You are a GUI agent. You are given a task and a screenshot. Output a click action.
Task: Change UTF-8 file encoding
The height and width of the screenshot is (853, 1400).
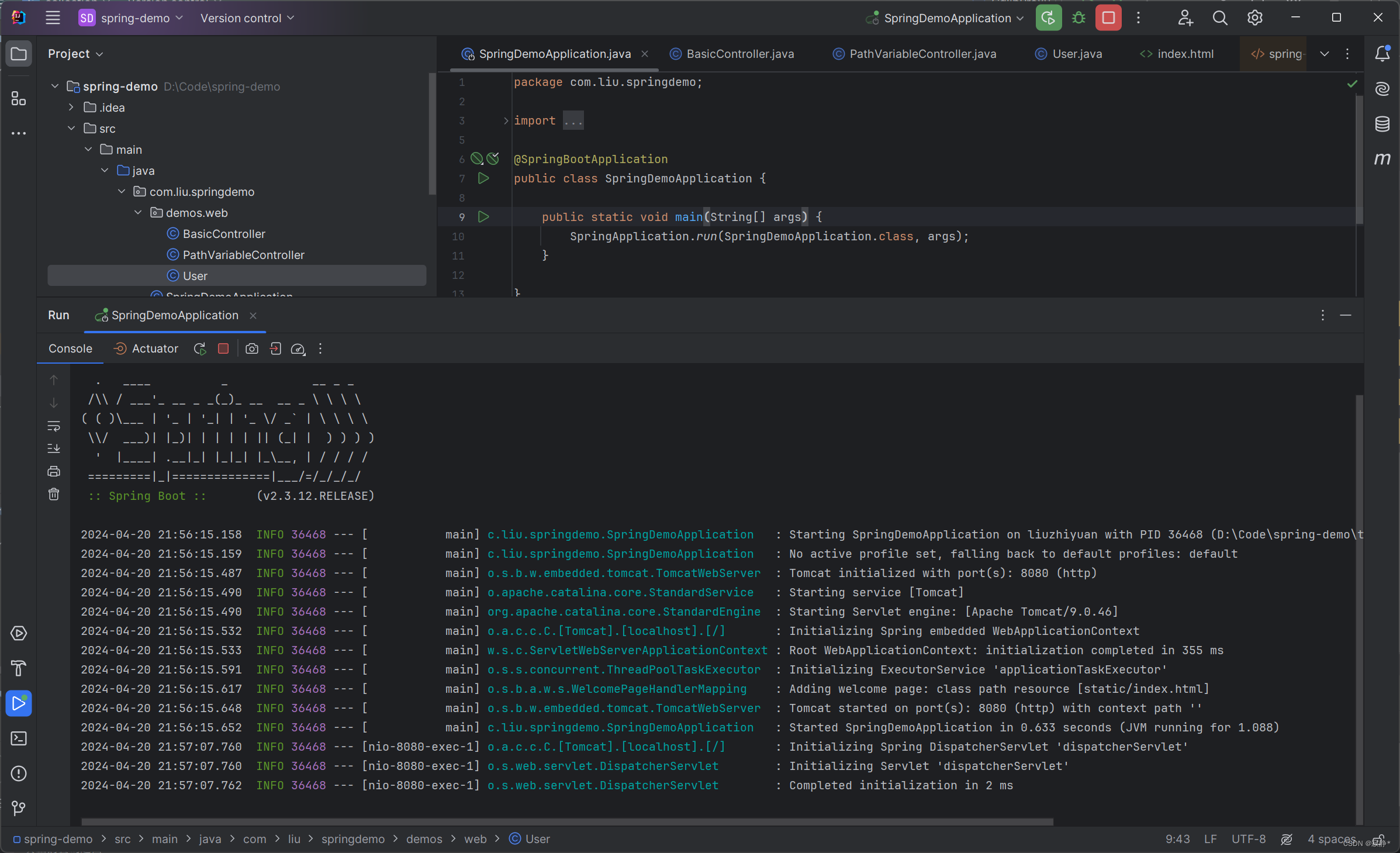[x=1249, y=839]
